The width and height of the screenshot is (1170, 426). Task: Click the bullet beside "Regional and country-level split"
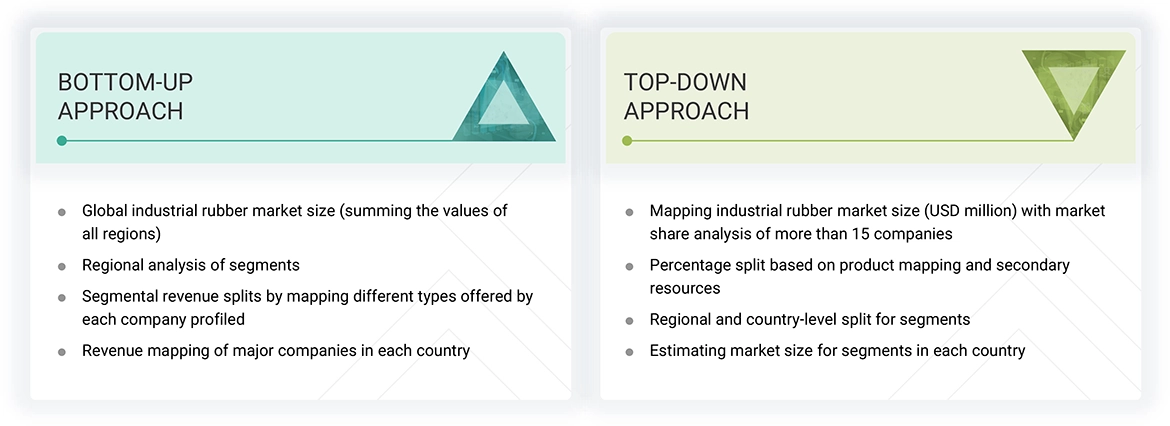tap(629, 322)
